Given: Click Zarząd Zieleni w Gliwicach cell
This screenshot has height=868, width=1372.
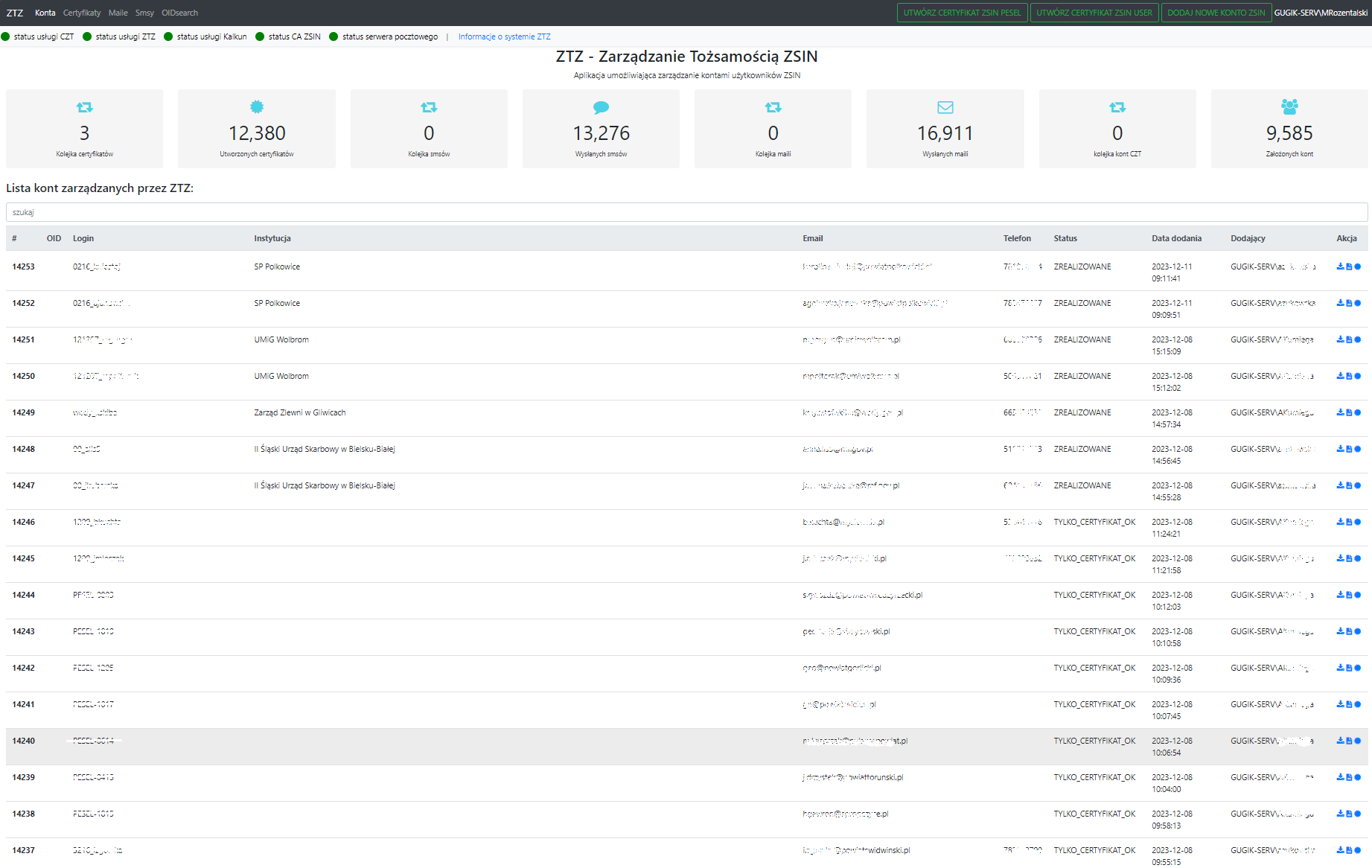Looking at the screenshot, I should tap(300, 412).
